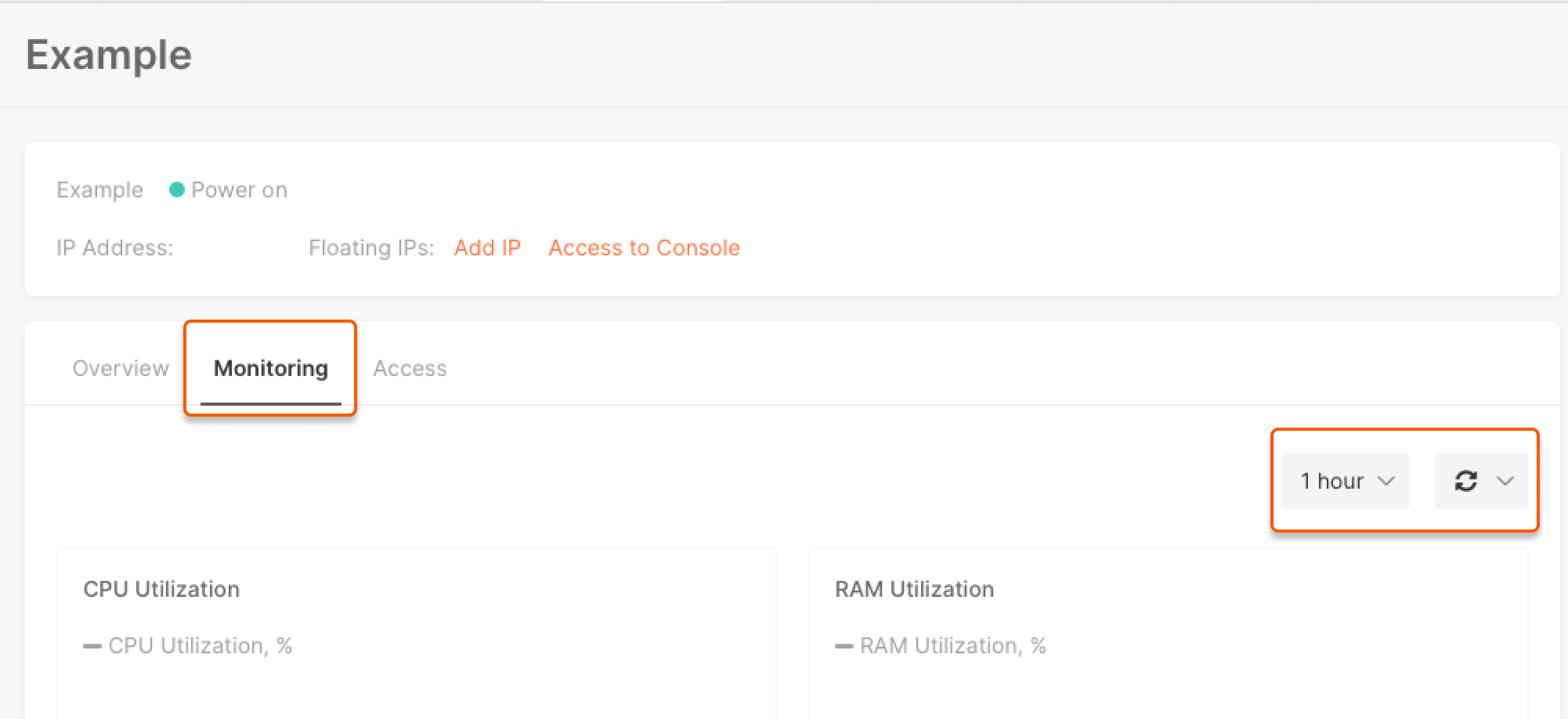Select the Monitoring tab underline indicator
Screen dimensions: 1568x719
270,403
